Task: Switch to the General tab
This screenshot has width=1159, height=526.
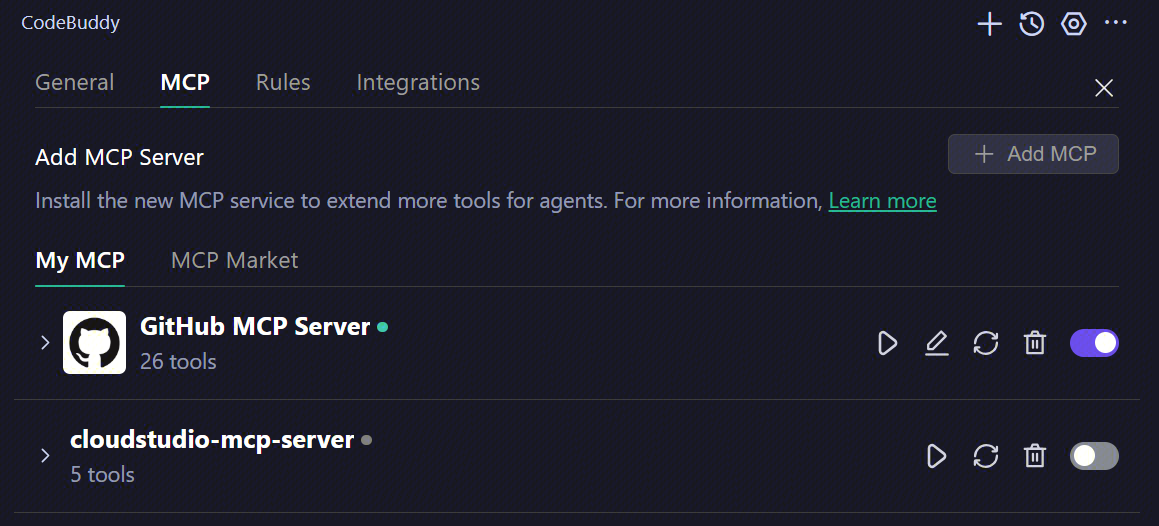Action: pyautogui.click(x=75, y=83)
